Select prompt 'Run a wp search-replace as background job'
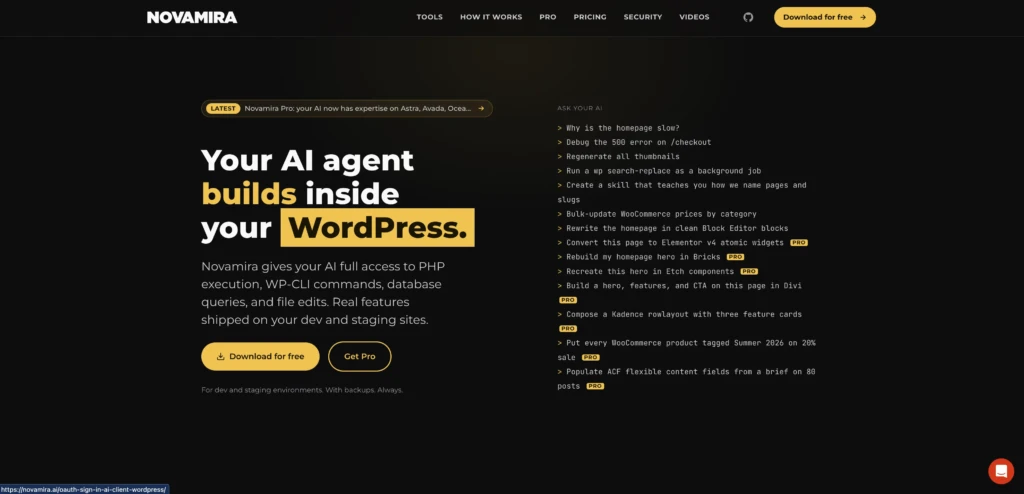 pyautogui.click(x=659, y=171)
